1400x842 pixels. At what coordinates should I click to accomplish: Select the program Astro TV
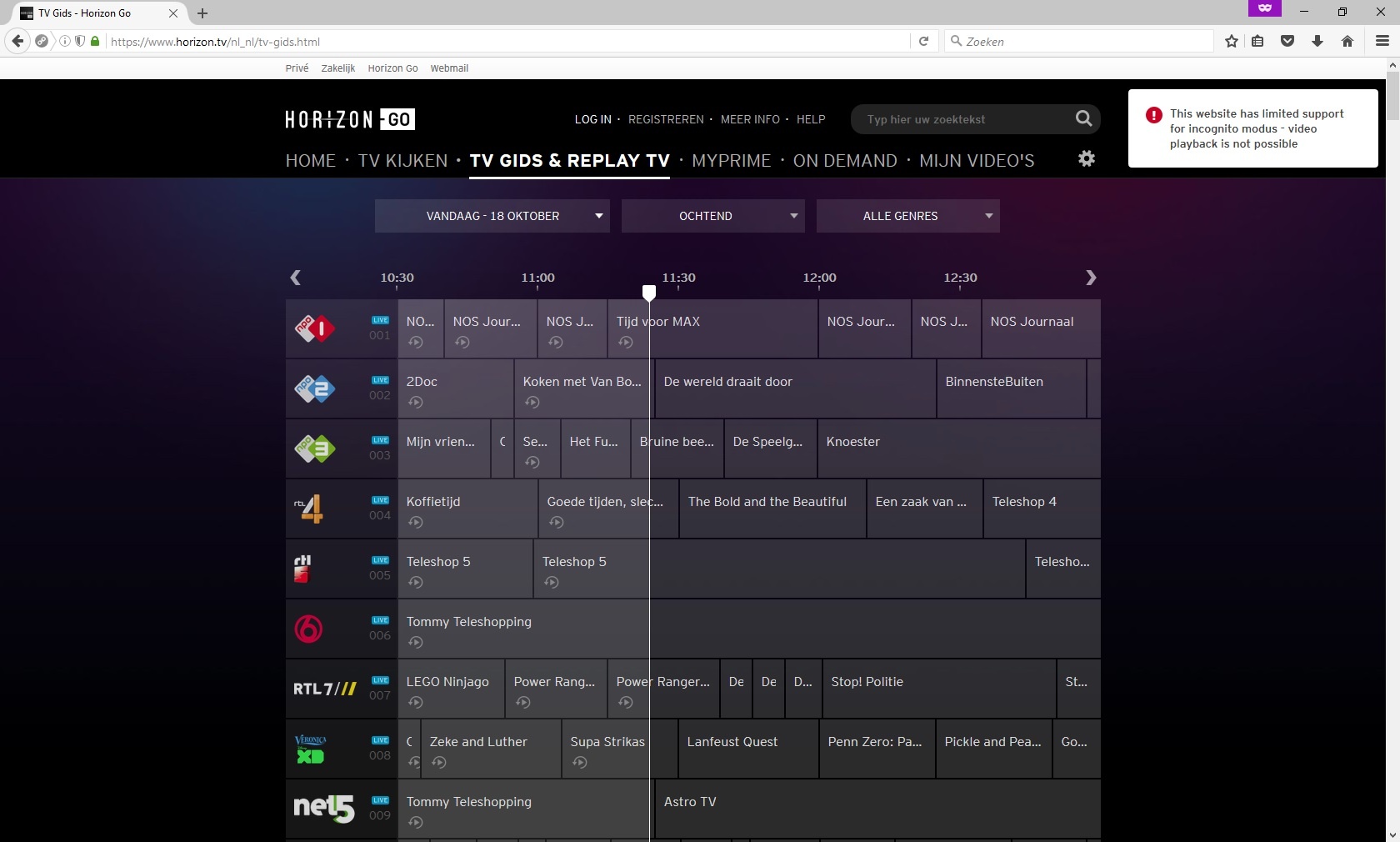coord(878,809)
